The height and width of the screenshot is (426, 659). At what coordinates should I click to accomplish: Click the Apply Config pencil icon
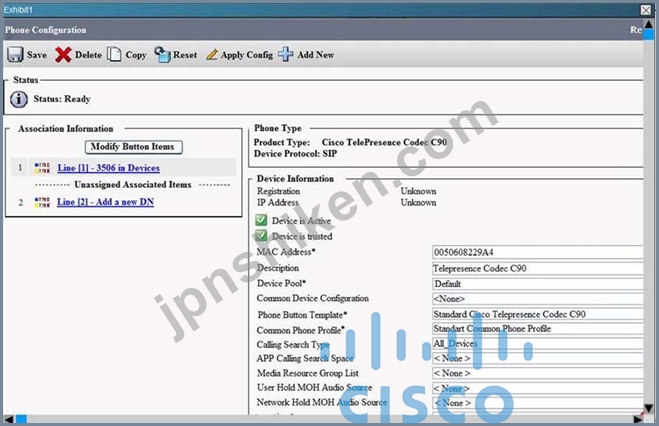[x=212, y=55]
